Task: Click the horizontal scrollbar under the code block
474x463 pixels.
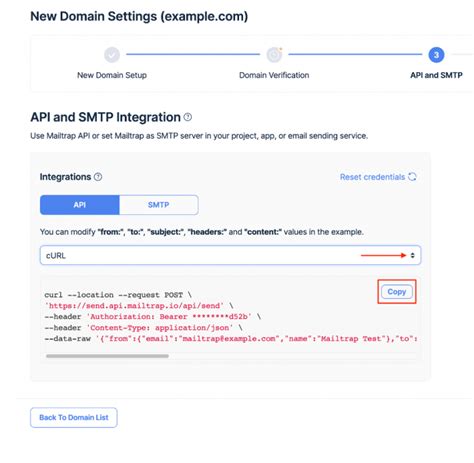Action: pyautogui.click(x=107, y=356)
